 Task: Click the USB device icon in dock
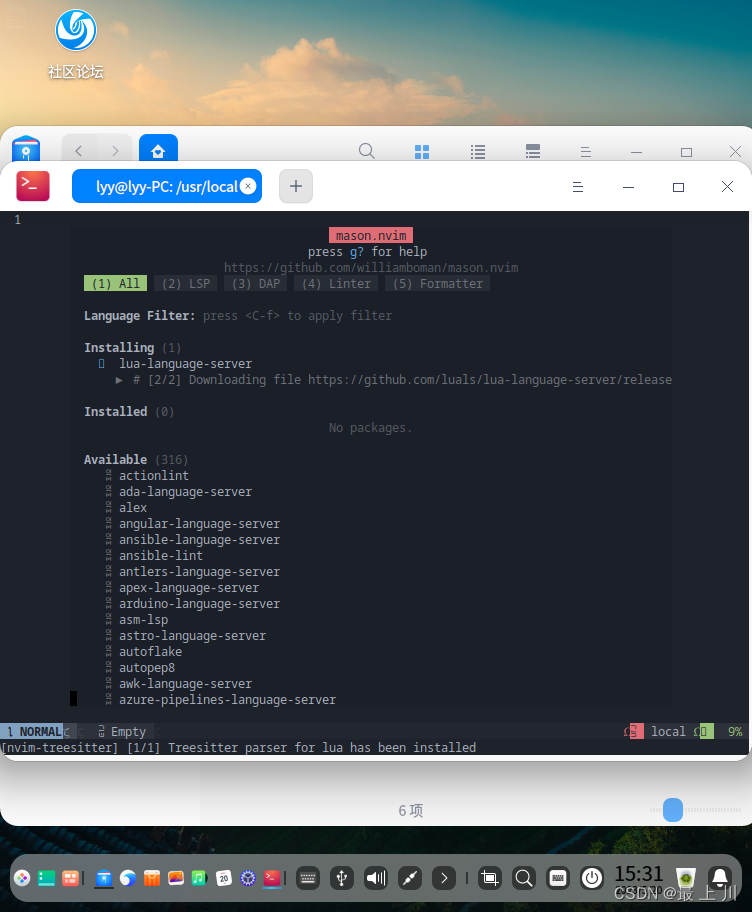342,878
